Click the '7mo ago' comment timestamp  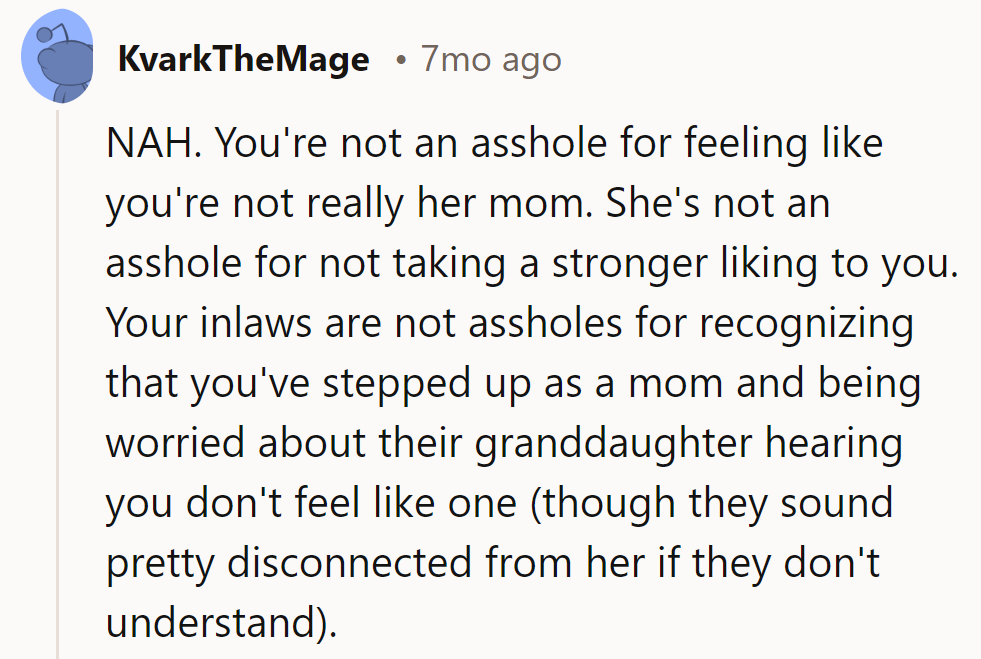click(x=490, y=61)
